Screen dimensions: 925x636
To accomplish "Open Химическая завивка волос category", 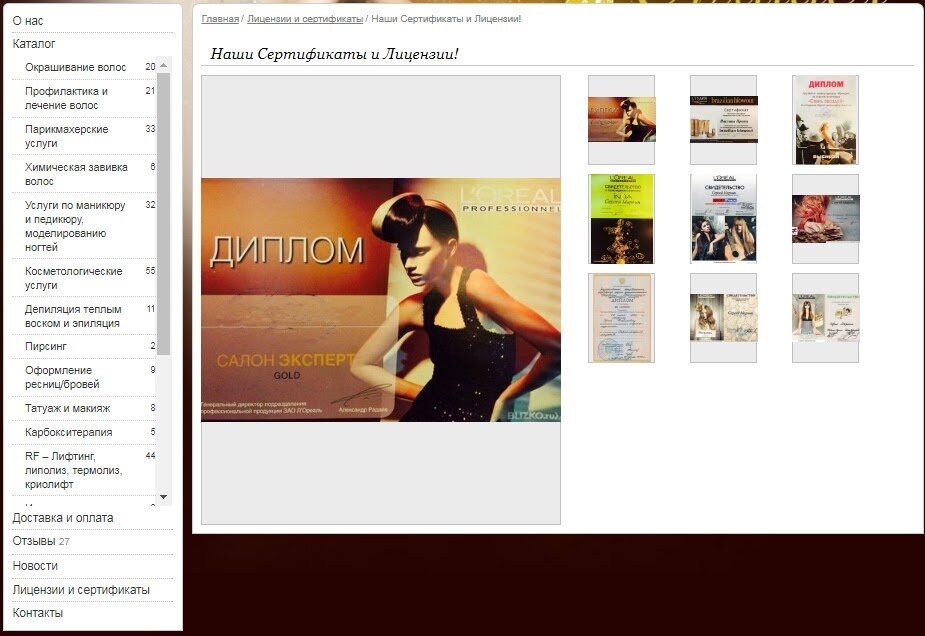I will pyautogui.click(x=76, y=174).
